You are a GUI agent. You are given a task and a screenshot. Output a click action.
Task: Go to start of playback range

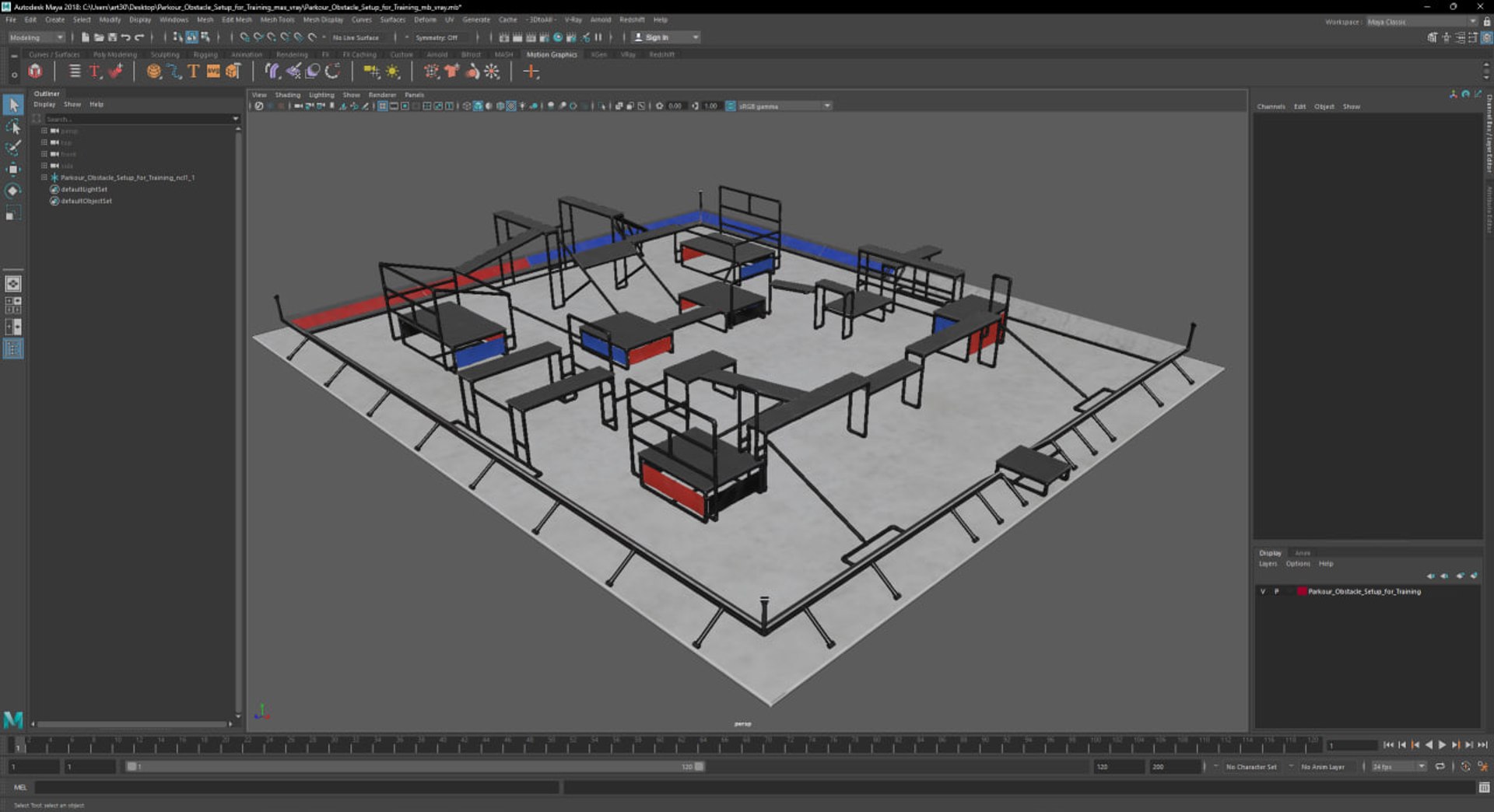click(1388, 745)
